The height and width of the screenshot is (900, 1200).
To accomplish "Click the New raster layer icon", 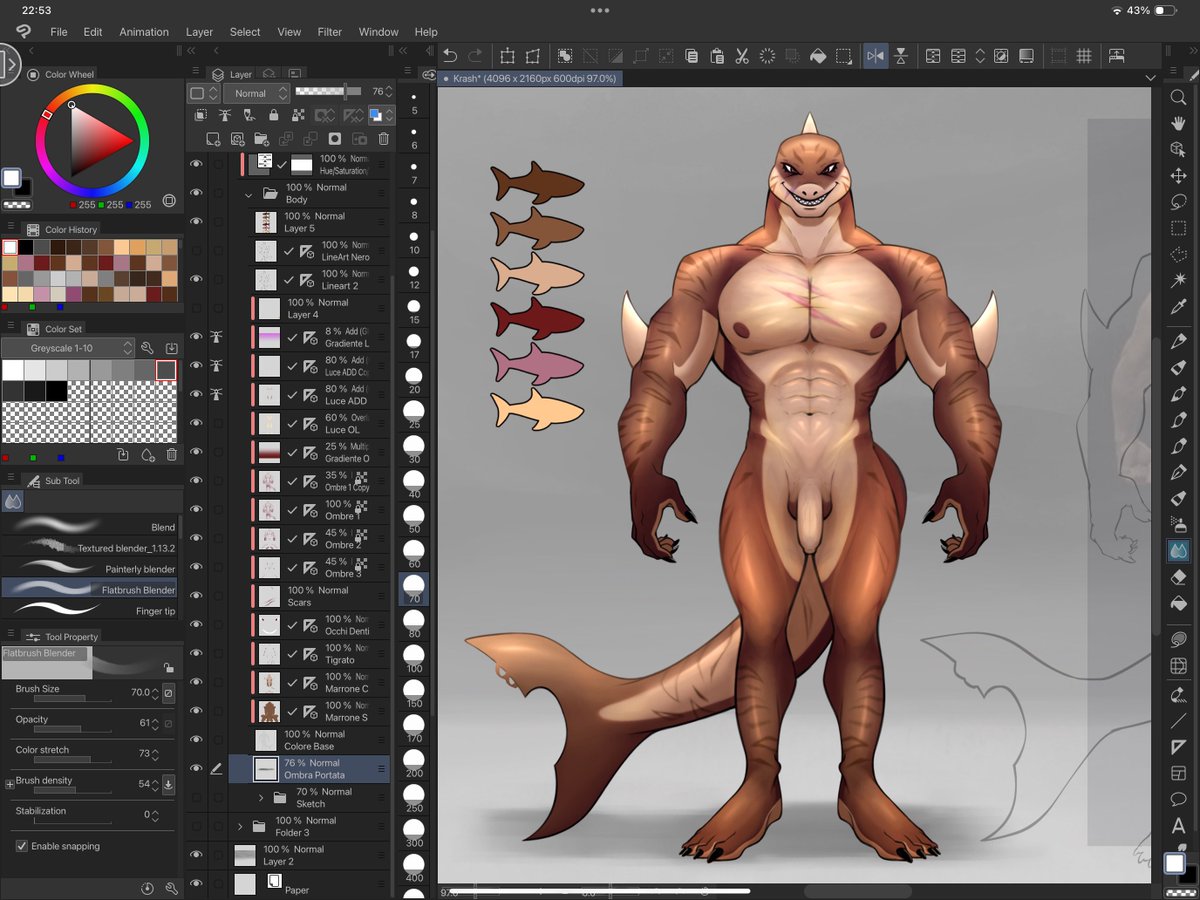I will click(x=213, y=139).
